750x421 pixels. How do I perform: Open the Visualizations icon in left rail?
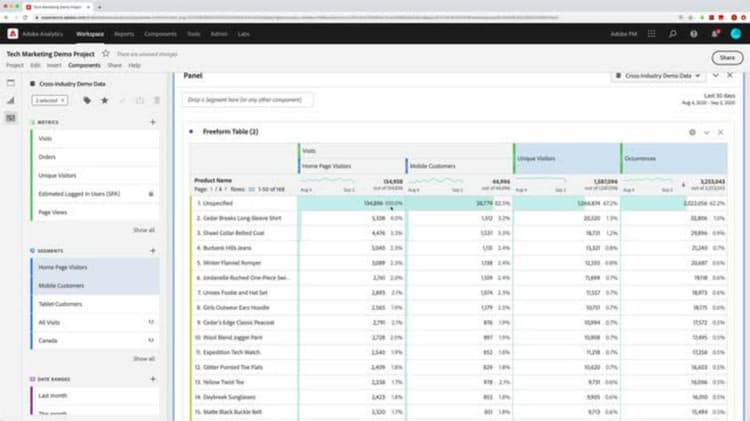pyautogui.click(x=11, y=100)
